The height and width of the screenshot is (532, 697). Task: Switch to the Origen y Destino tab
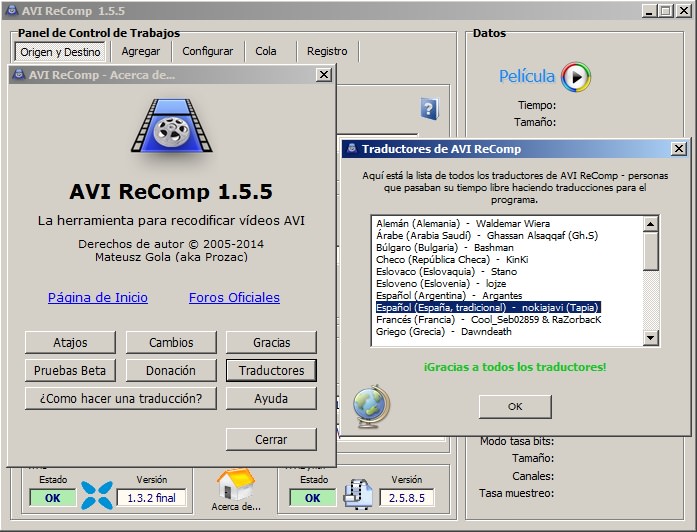pos(60,52)
